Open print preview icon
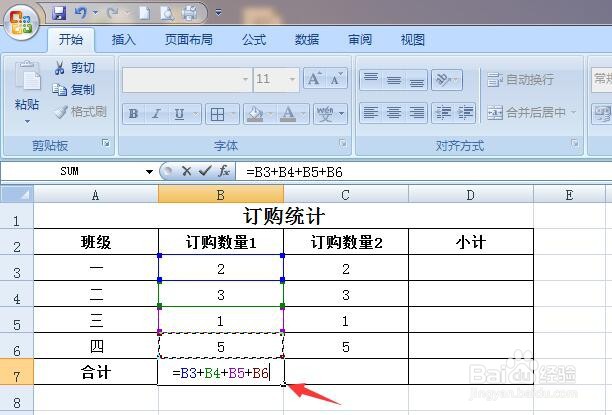The height and width of the screenshot is (415, 612). pos(167,13)
